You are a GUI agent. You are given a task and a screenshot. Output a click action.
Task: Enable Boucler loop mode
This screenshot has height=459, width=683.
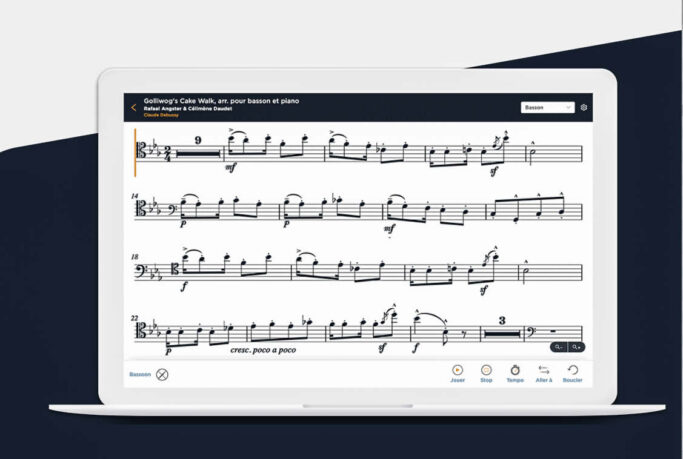point(572,373)
